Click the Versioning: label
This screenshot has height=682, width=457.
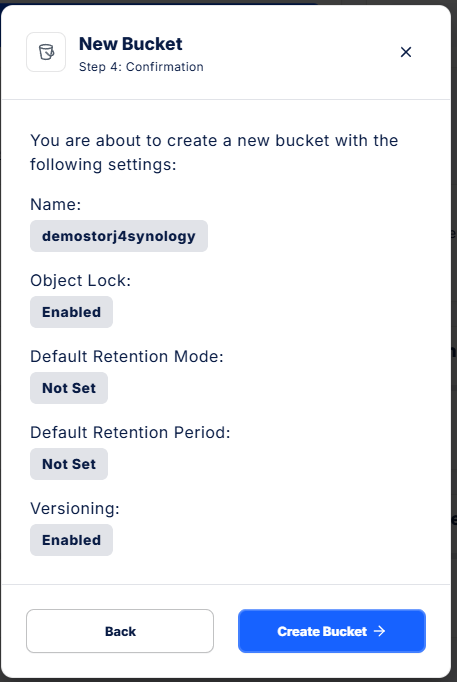click(75, 508)
